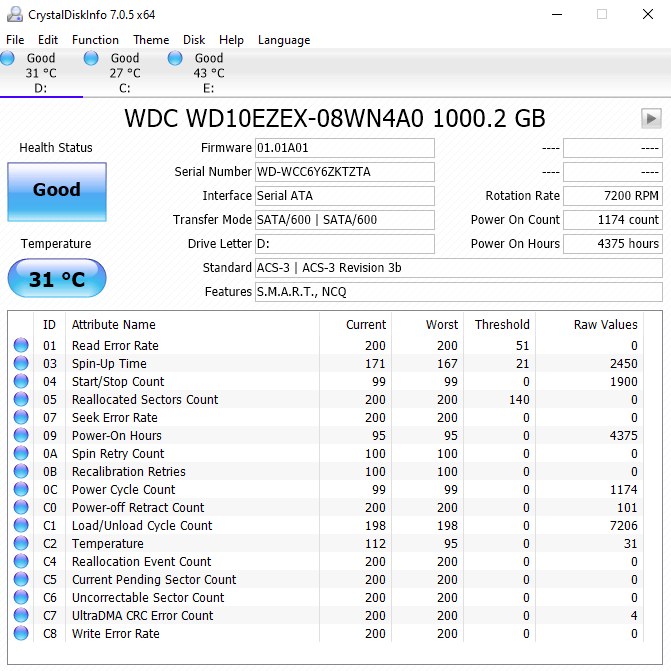Switch to the E: drive tab at 43 °C
The width and height of the screenshot is (671, 671).
tap(209, 73)
